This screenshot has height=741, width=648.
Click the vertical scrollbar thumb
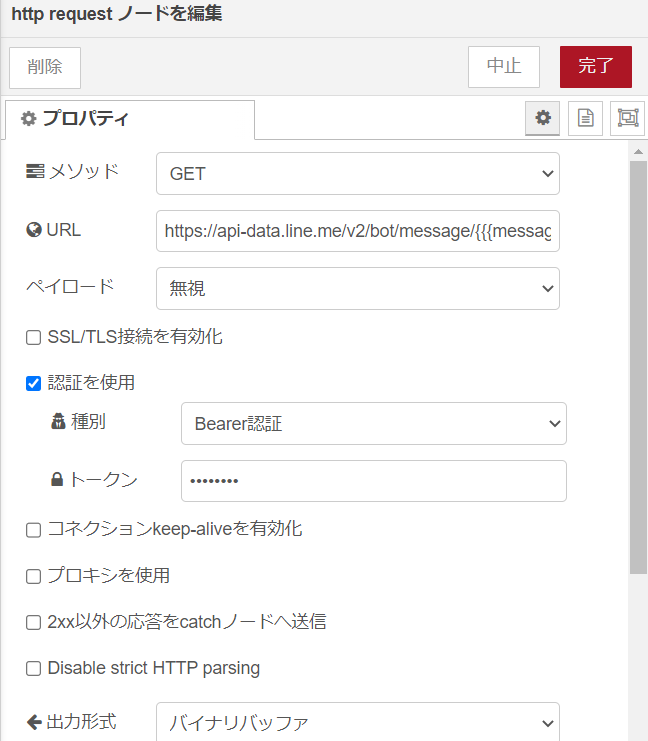[x=638, y=367]
